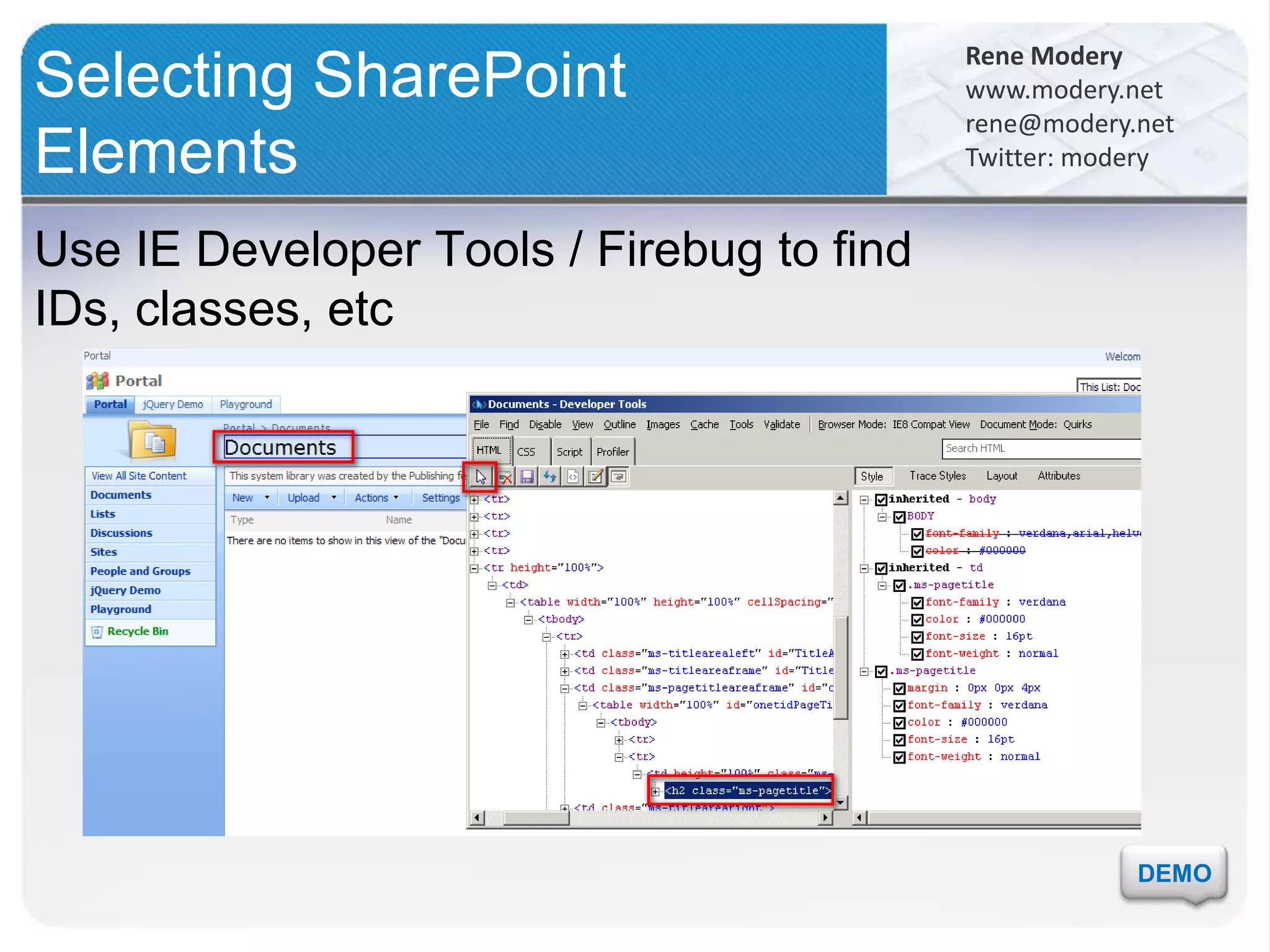Click Browser Mode: IE8 Compat View

pyautogui.click(x=894, y=425)
